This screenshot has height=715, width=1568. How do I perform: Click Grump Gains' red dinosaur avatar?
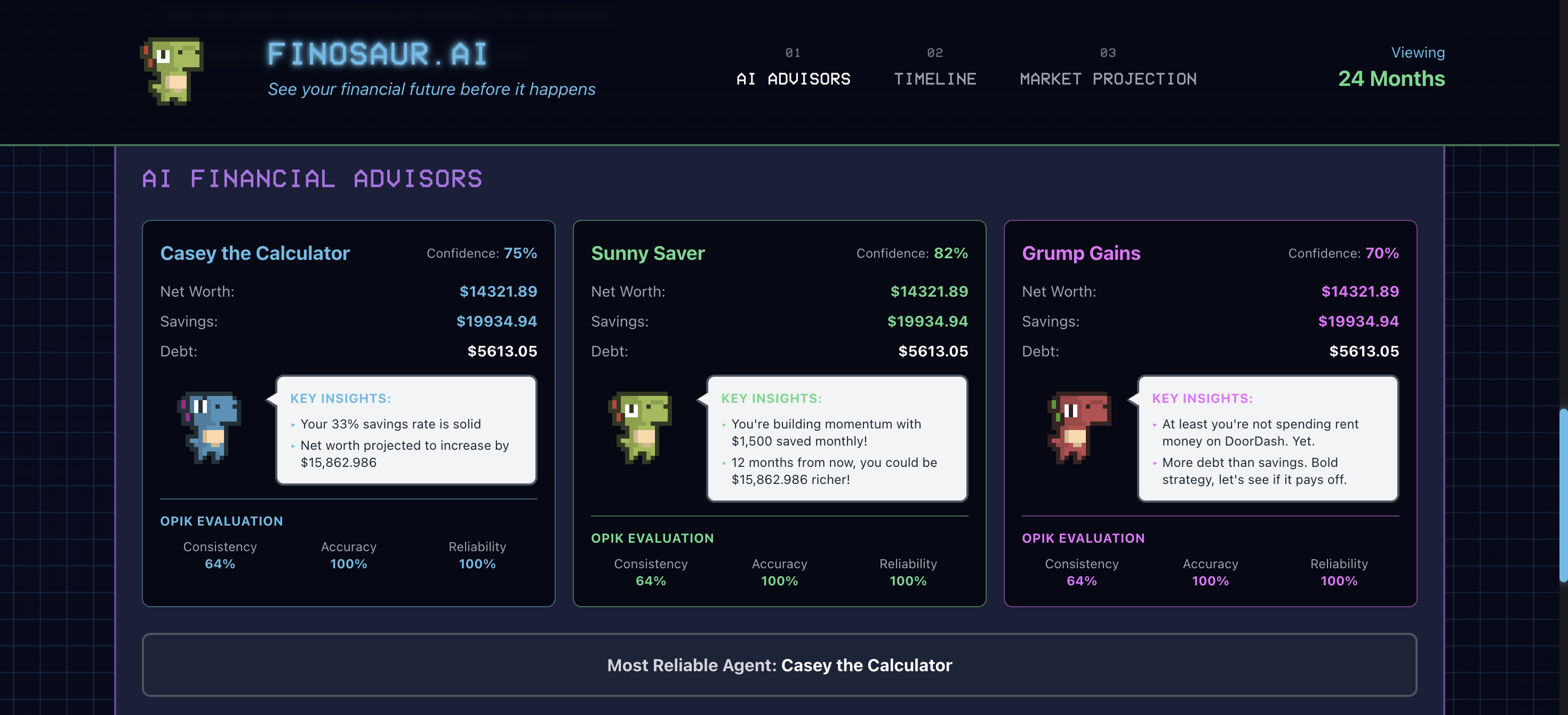click(x=1078, y=427)
